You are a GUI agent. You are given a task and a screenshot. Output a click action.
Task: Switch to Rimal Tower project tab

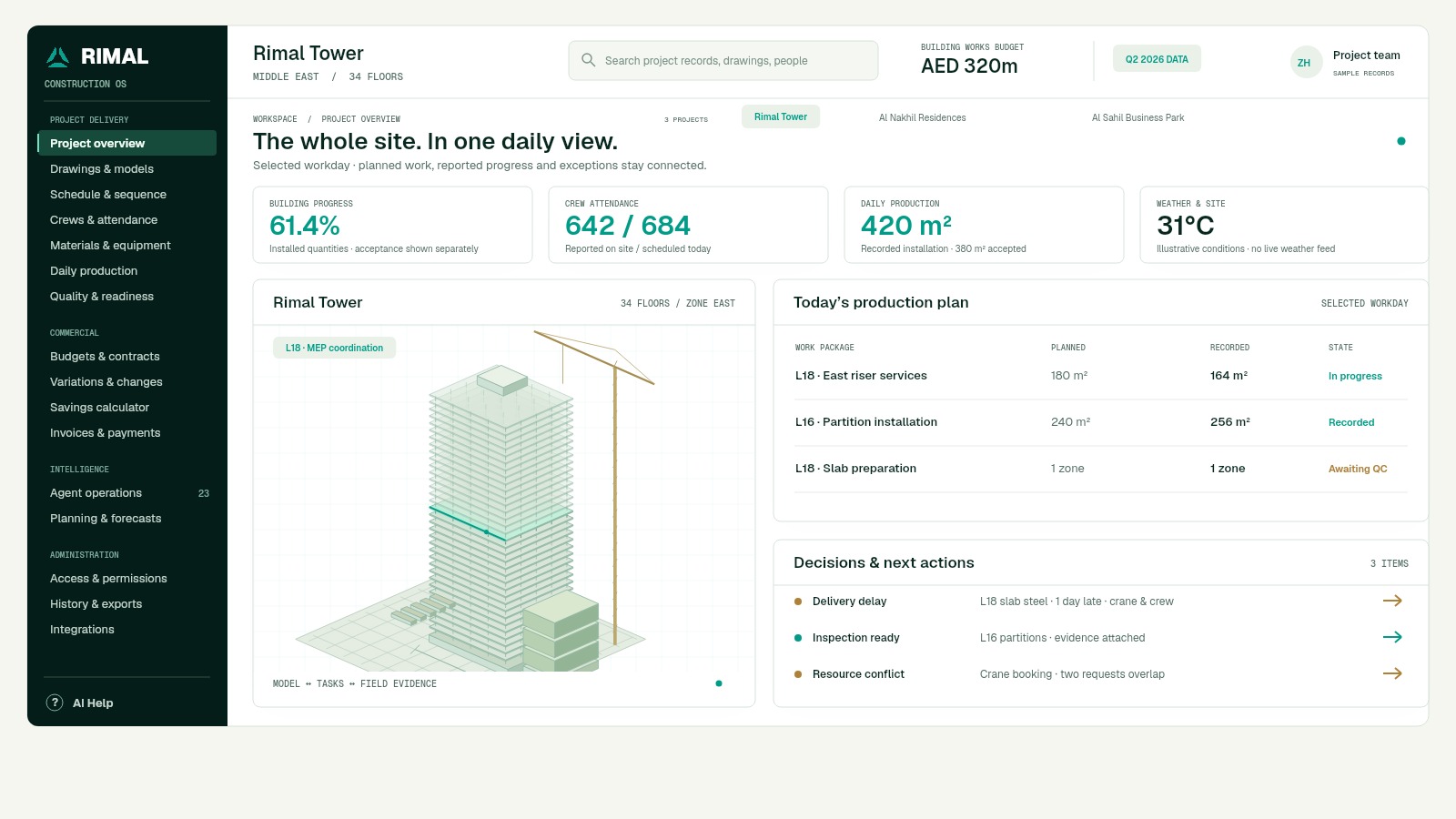(x=781, y=116)
